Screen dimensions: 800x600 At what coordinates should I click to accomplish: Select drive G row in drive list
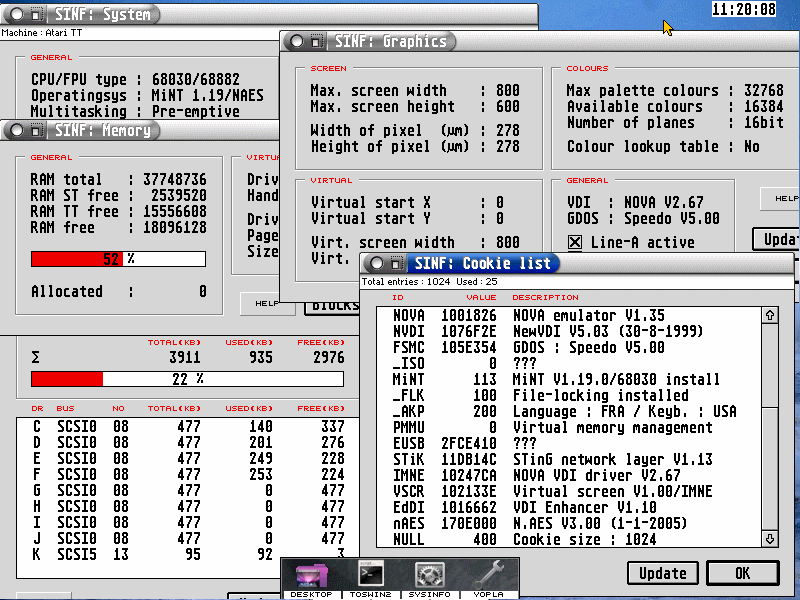(188, 490)
